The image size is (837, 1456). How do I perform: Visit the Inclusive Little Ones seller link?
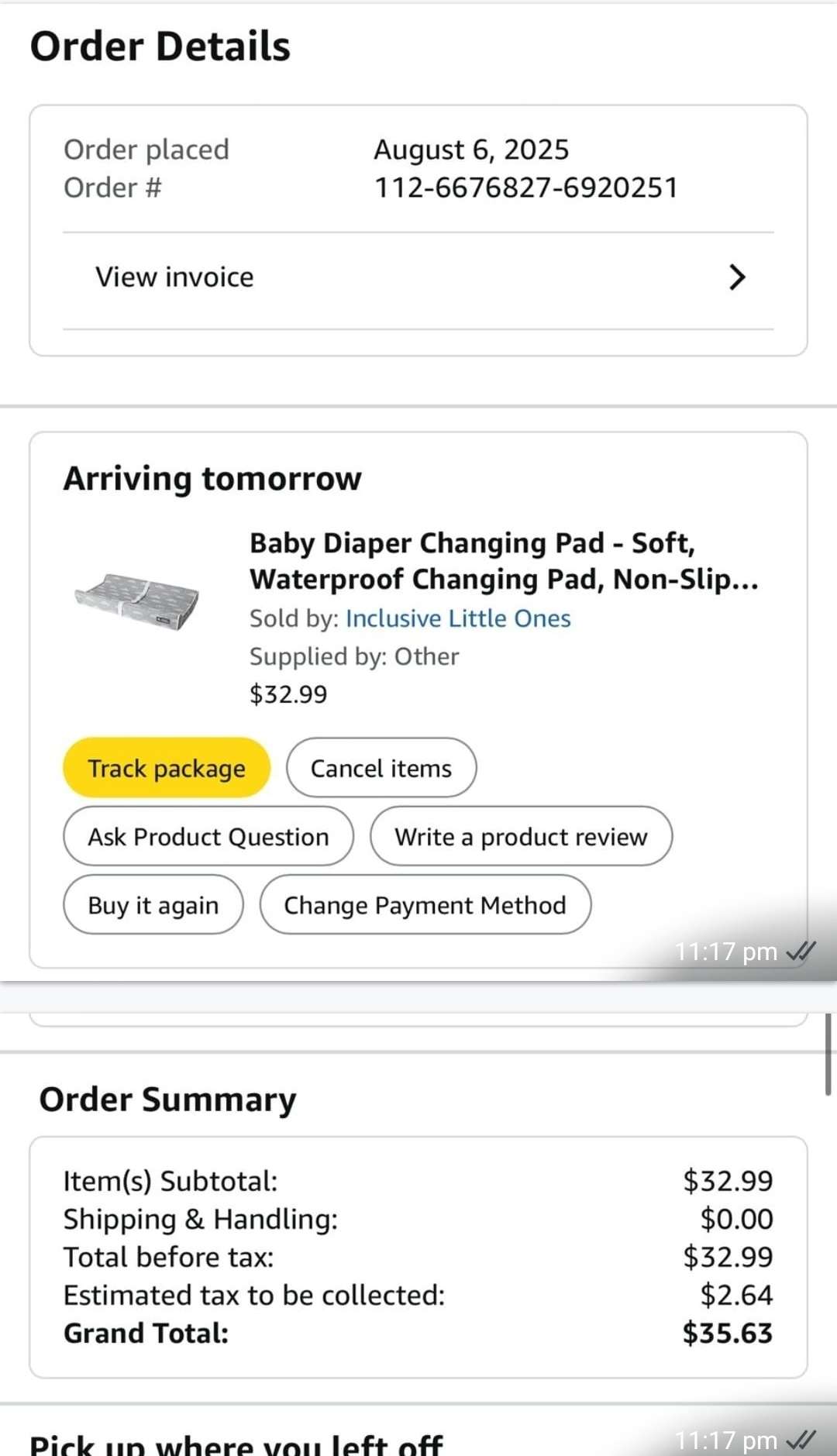pyautogui.click(x=458, y=618)
